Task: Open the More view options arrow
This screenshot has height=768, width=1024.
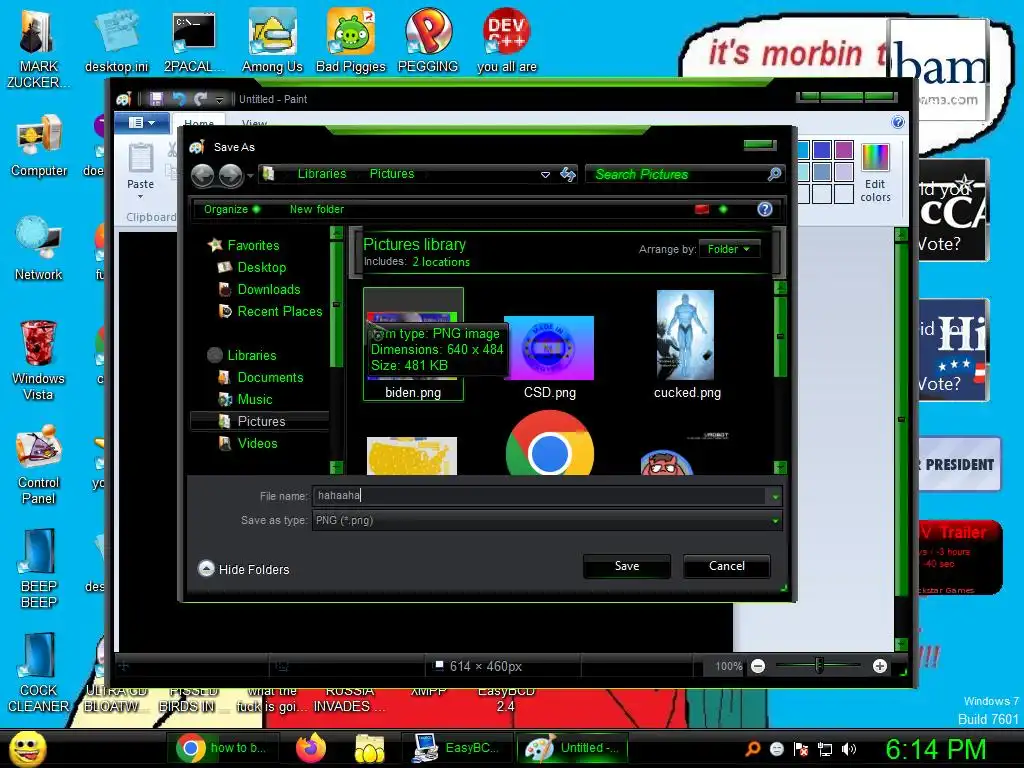Action: click(x=723, y=209)
